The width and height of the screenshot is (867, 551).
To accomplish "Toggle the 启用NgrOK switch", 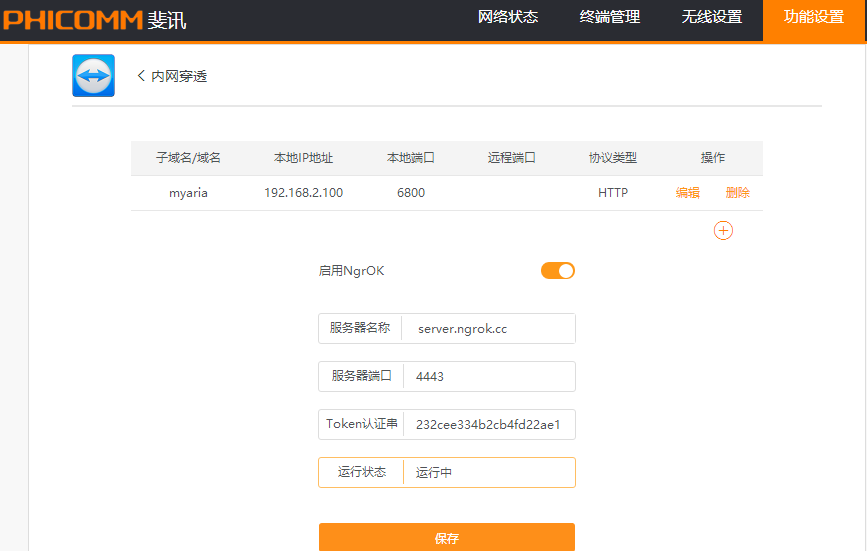I will pos(558,271).
